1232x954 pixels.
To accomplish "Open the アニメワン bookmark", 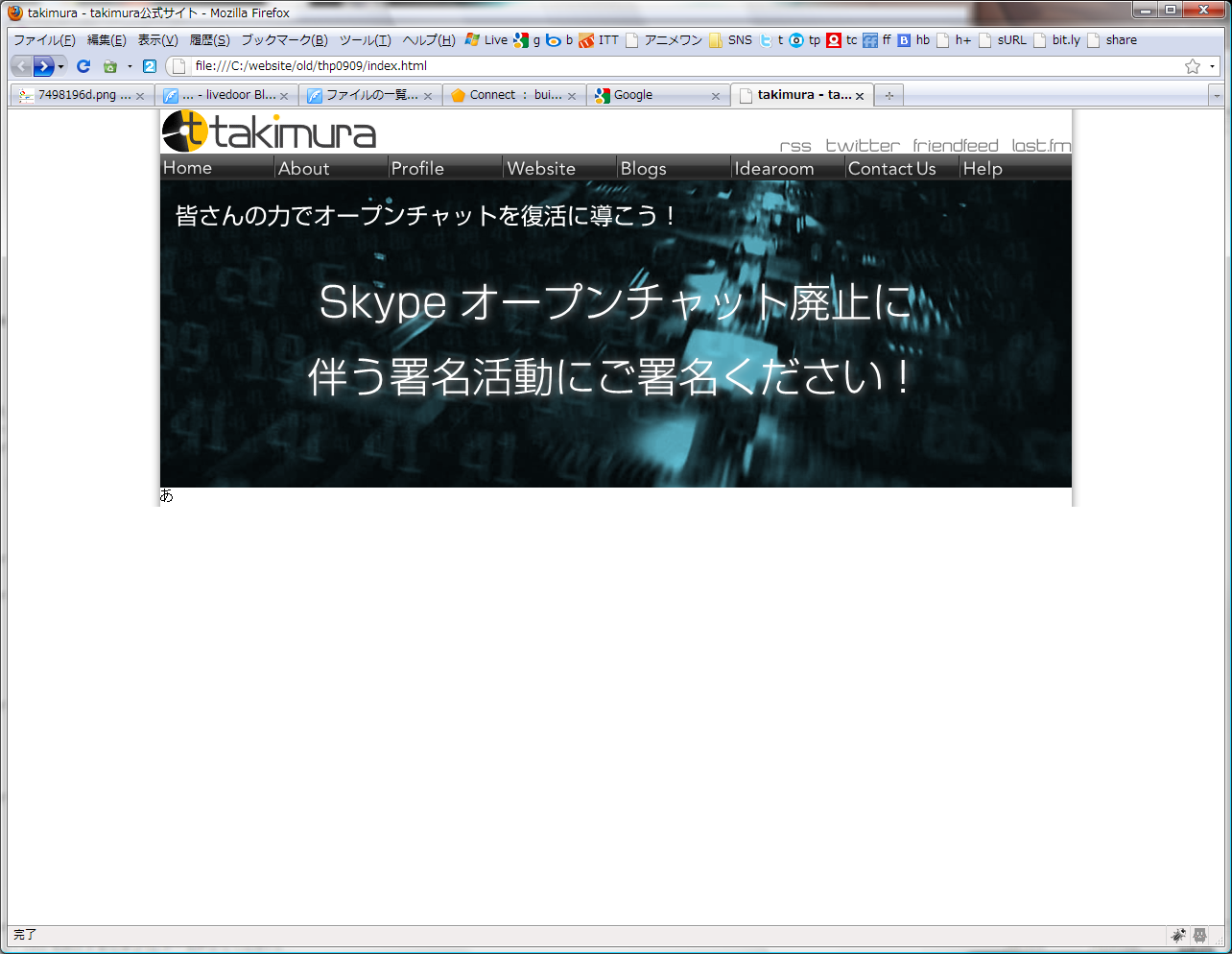I will [664, 40].
